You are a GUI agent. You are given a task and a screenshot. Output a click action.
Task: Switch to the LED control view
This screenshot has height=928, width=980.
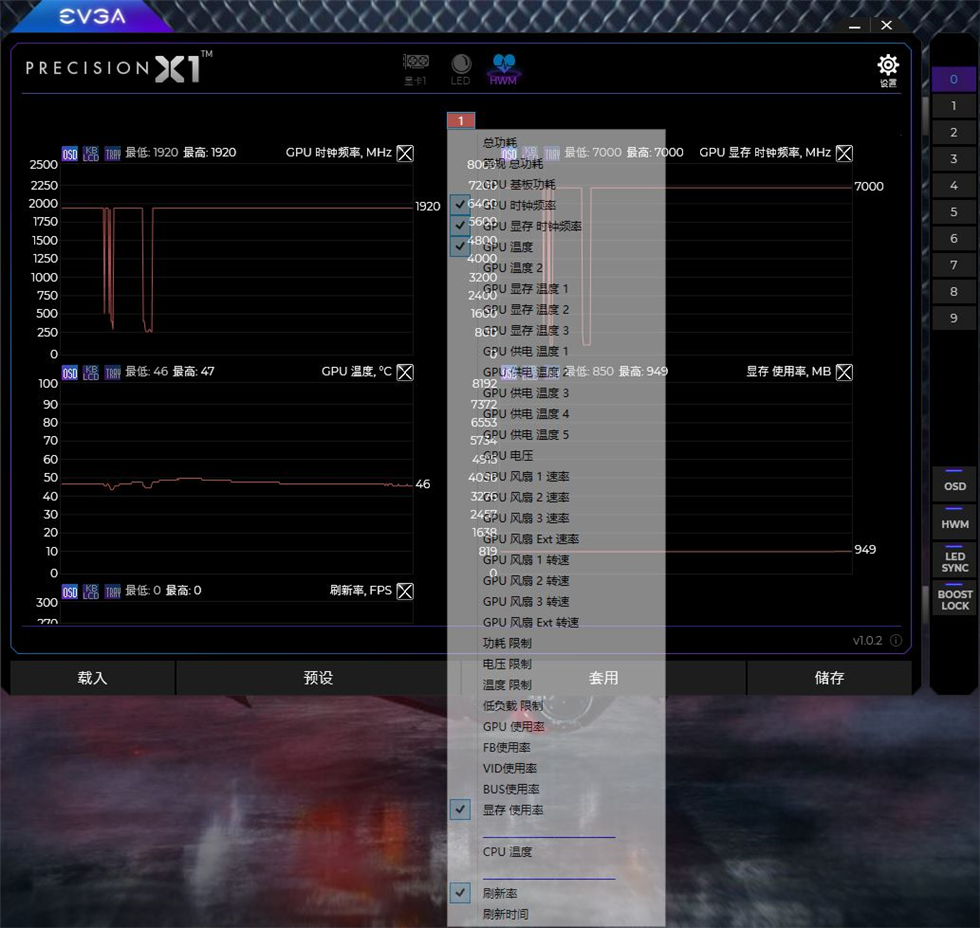click(461, 66)
